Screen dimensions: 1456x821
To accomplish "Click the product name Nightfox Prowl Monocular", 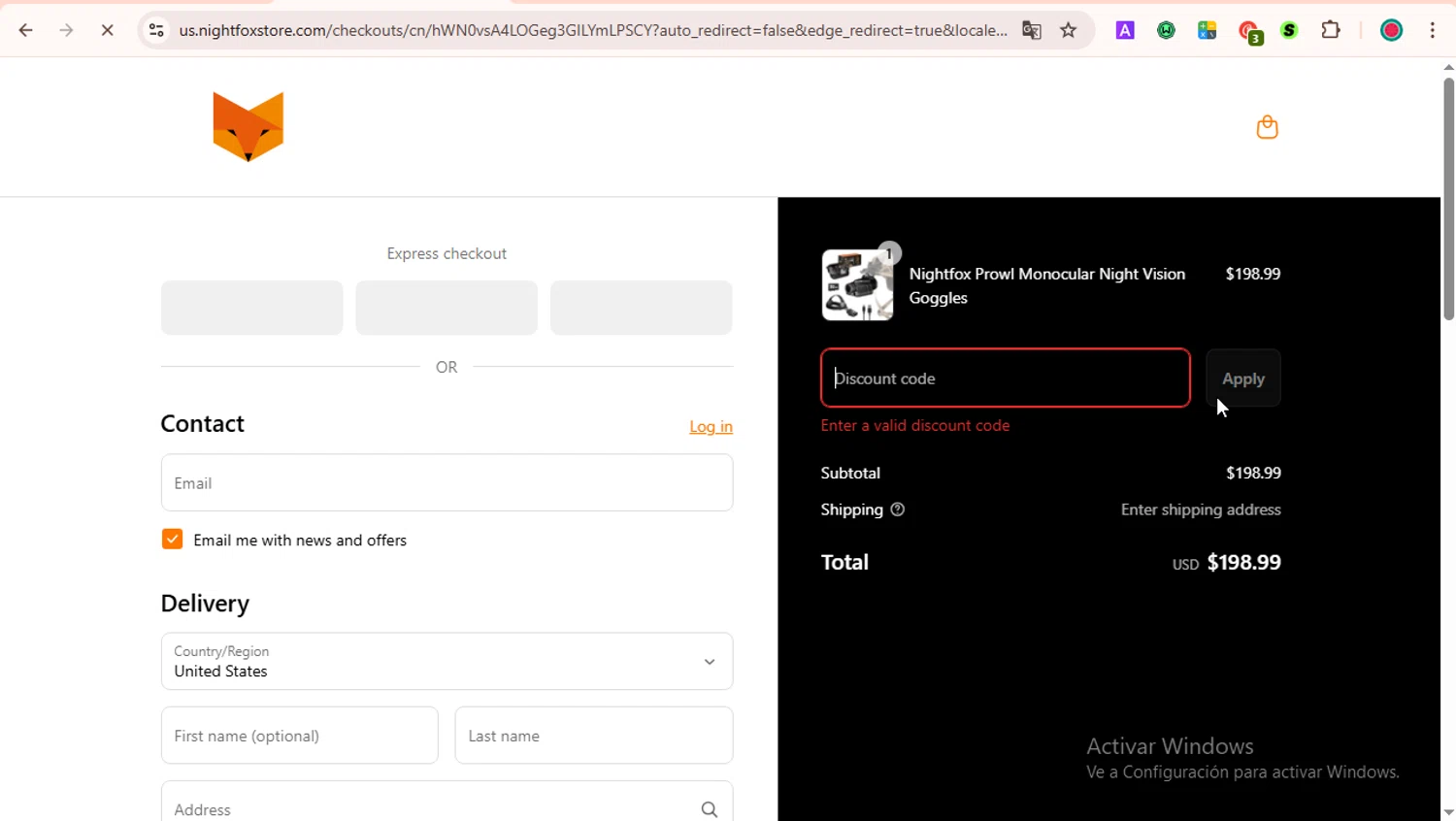I will [x=1047, y=285].
